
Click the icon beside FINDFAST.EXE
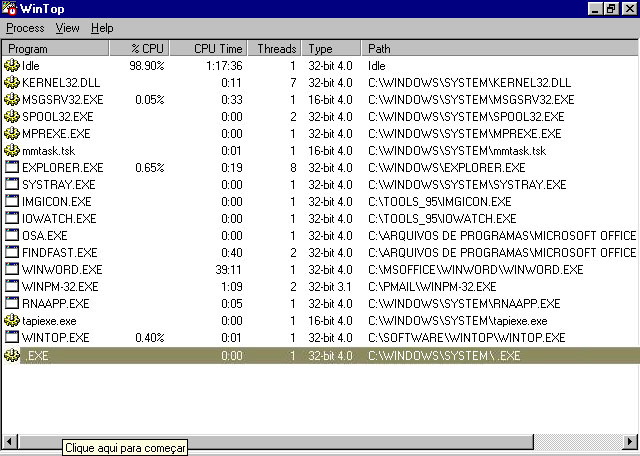pos(12,252)
